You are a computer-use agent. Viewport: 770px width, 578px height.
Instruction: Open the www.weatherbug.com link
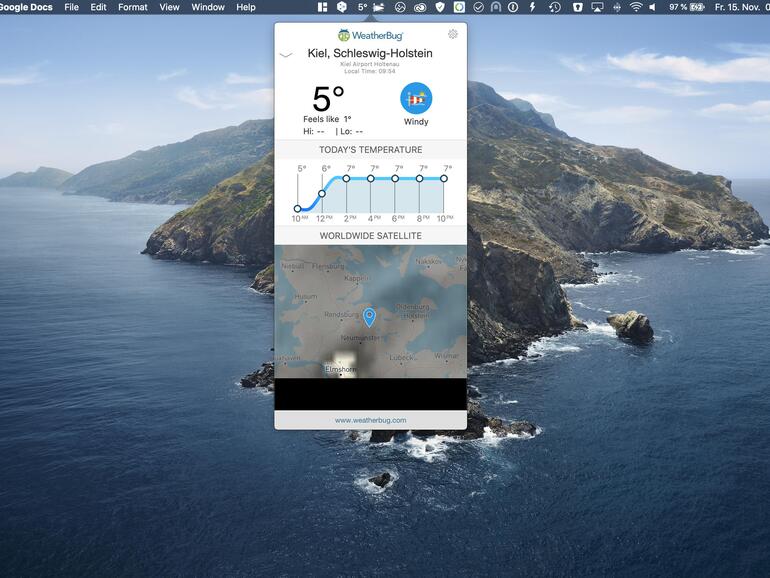(x=370, y=420)
